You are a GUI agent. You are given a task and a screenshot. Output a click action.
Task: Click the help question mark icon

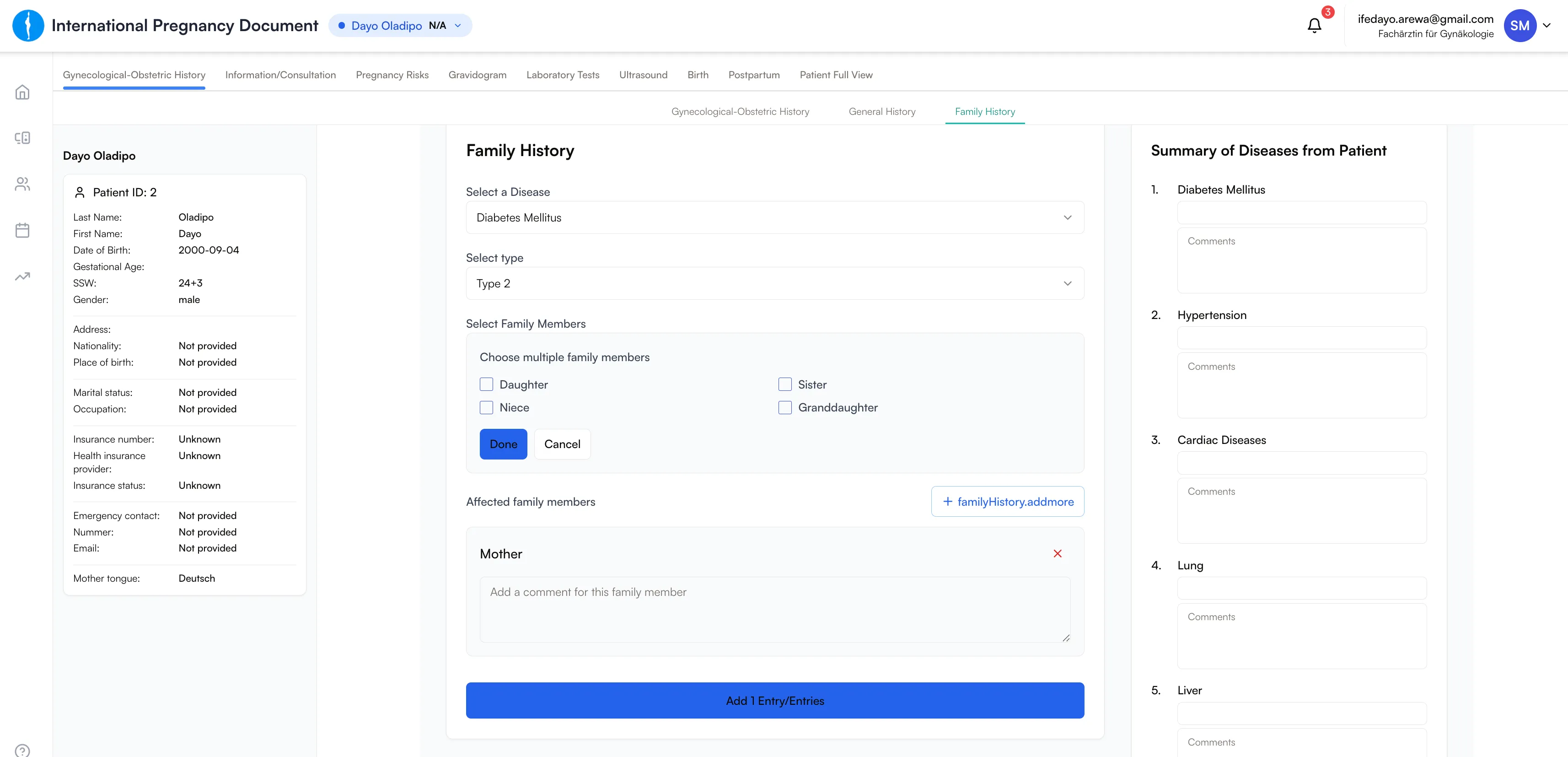tap(22, 750)
